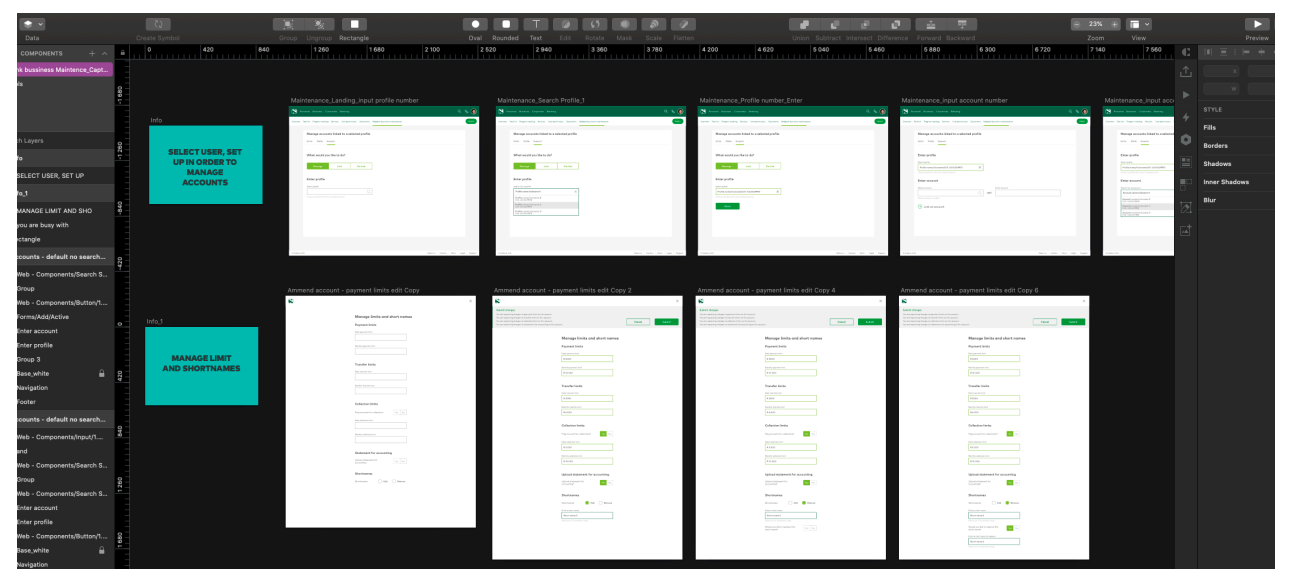This screenshot has width=1292, height=586.
Task: Zoom in with the plus button
Action: click(x=1114, y=24)
